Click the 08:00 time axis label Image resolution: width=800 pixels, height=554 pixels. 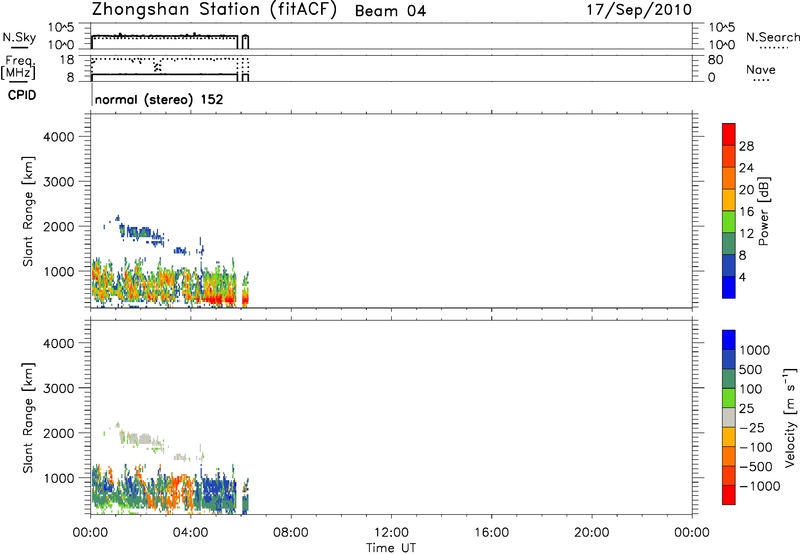pos(291,533)
